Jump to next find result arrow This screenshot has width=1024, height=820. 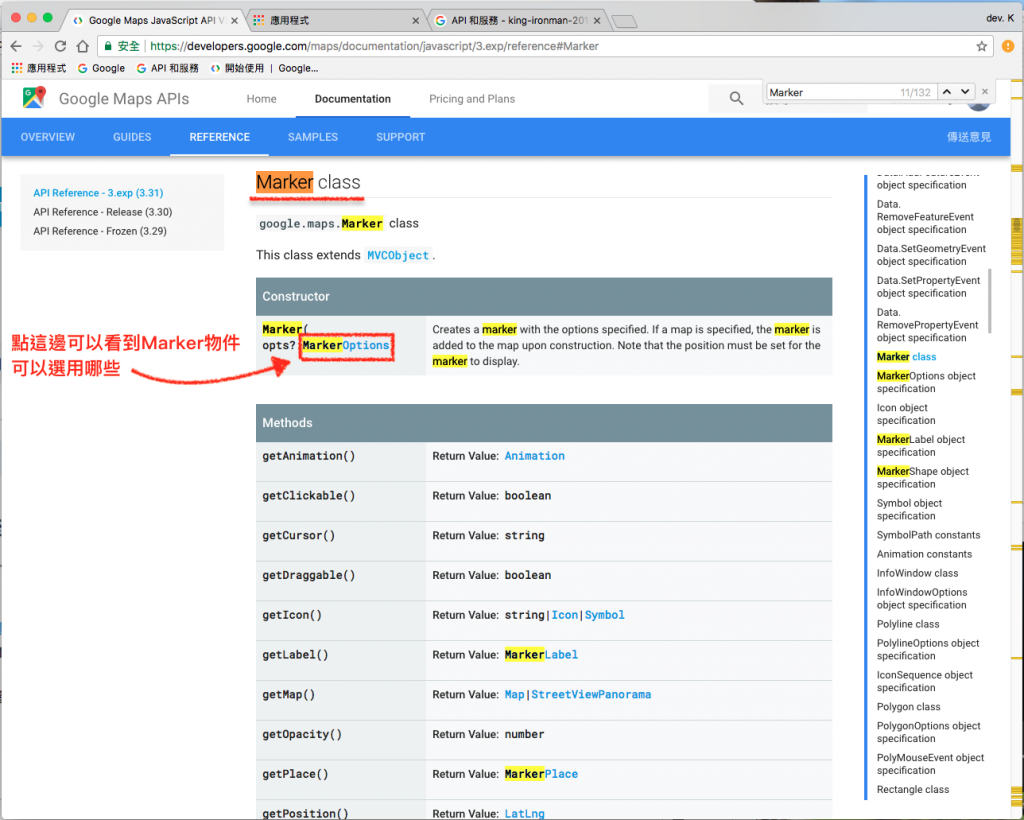tap(965, 92)
